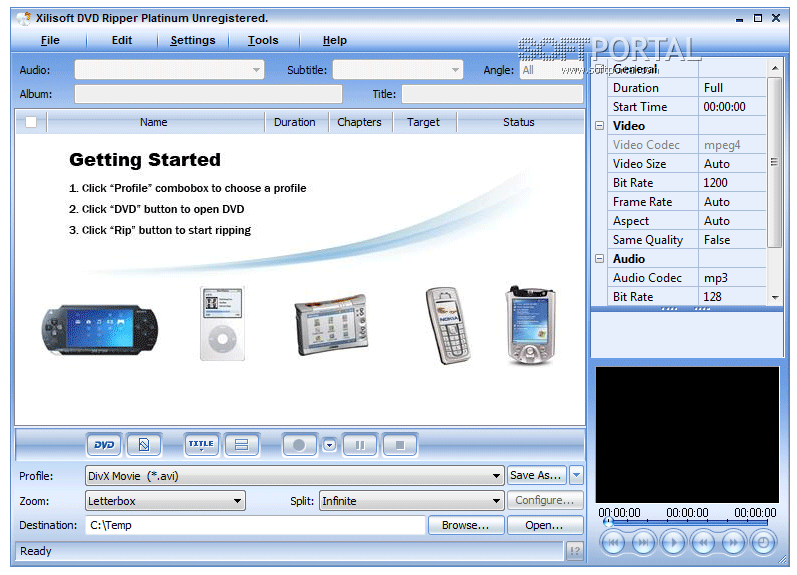Click the properties scrollbar down arrow
The image size is (797, 575).
775,298
